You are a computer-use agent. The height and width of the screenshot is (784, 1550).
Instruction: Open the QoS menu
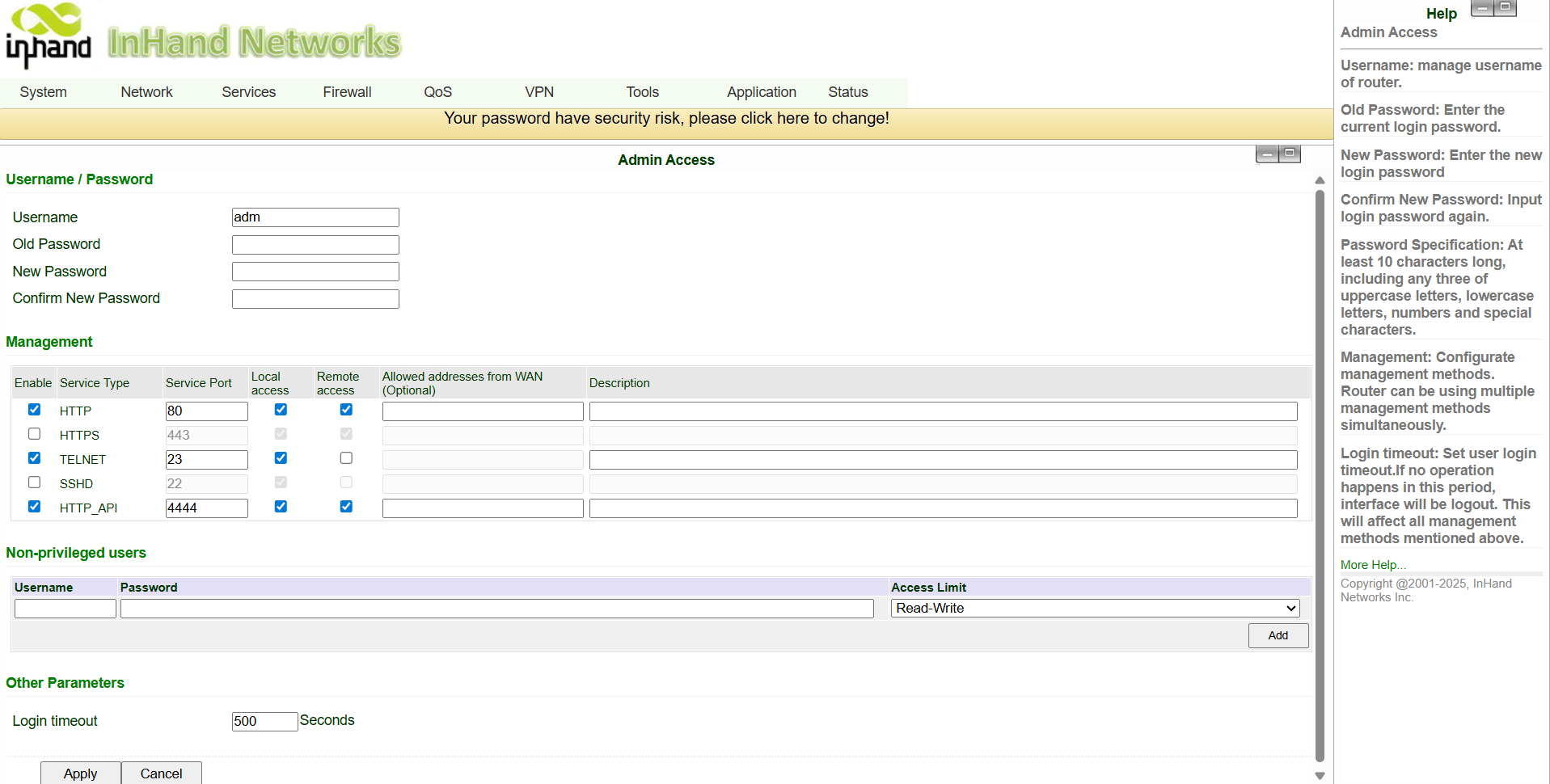pyautogui.click(x=438, y=92)
